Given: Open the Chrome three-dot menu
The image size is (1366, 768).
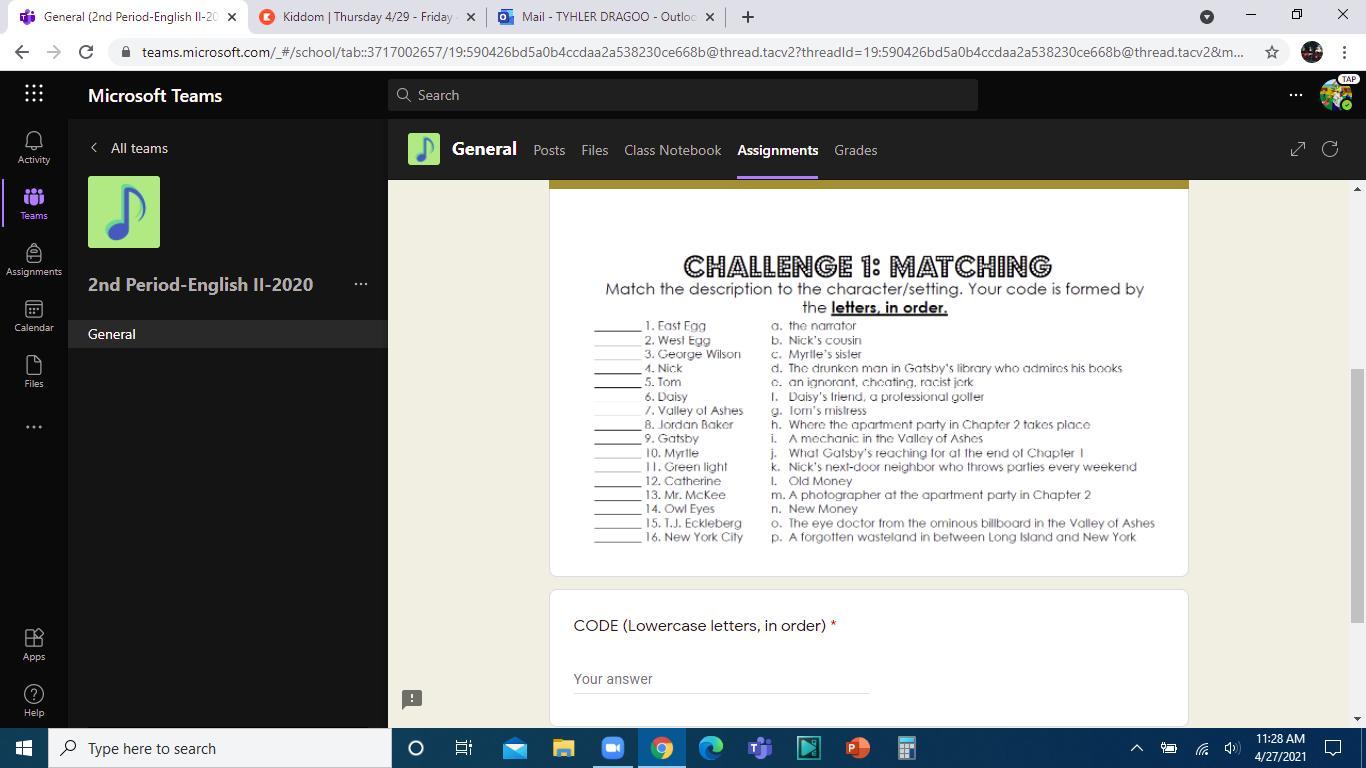Looking at the screenshot, I should tap(1344, 52).
